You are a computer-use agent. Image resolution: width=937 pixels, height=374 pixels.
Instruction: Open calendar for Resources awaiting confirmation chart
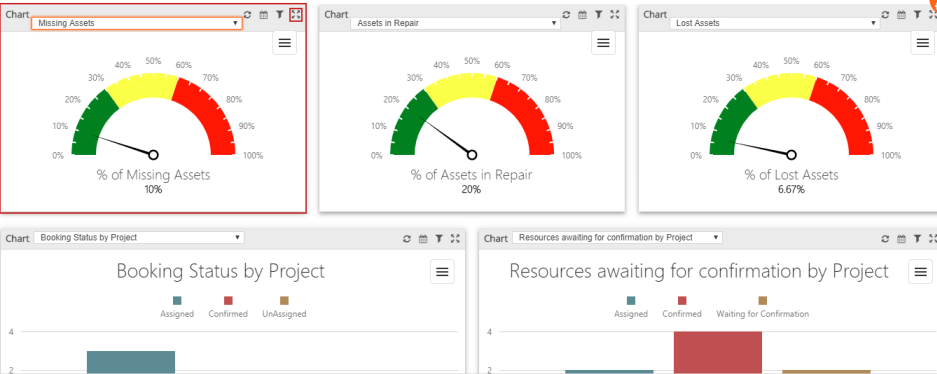click(902, 239)
